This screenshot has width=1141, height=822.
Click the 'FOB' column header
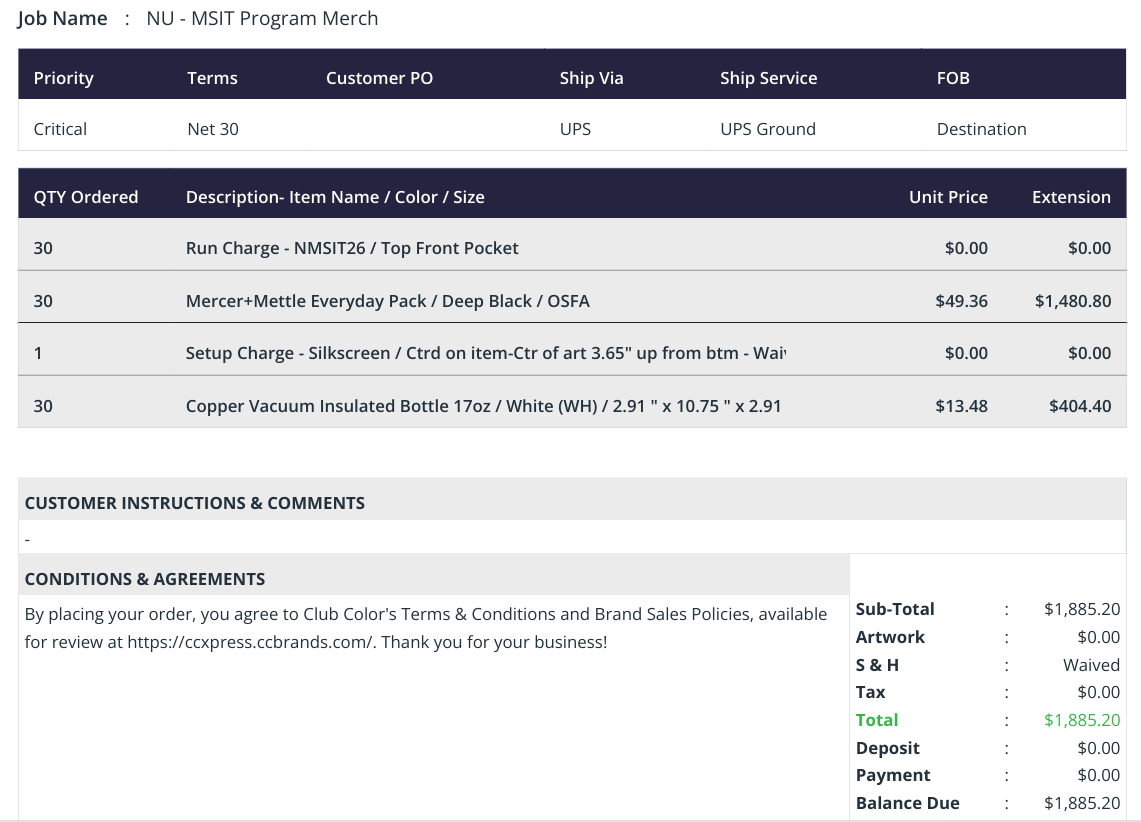(953, 78)
